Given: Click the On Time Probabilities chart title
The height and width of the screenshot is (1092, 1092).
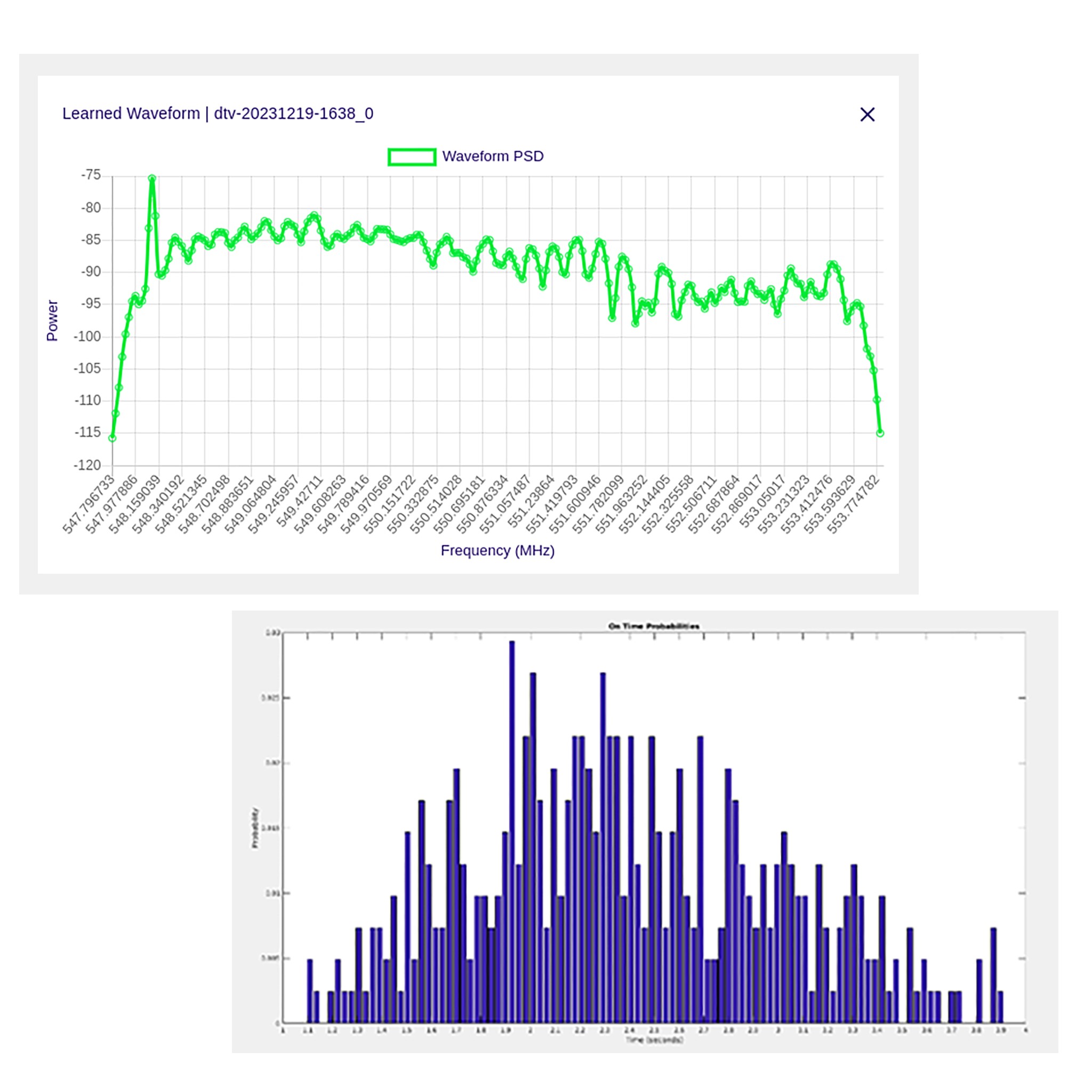Looking at the screenshot, I should [x=654, y=627].
